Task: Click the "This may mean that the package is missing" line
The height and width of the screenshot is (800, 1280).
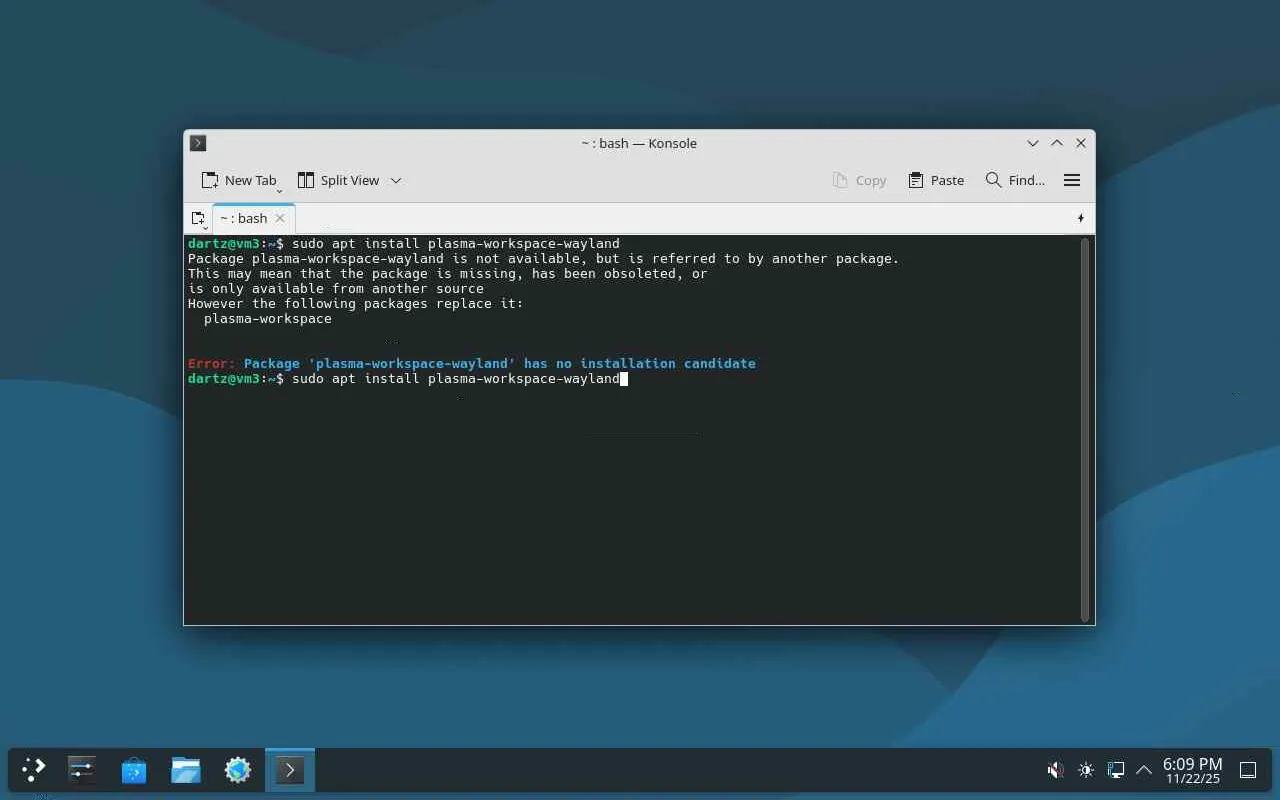Action: 448,274
